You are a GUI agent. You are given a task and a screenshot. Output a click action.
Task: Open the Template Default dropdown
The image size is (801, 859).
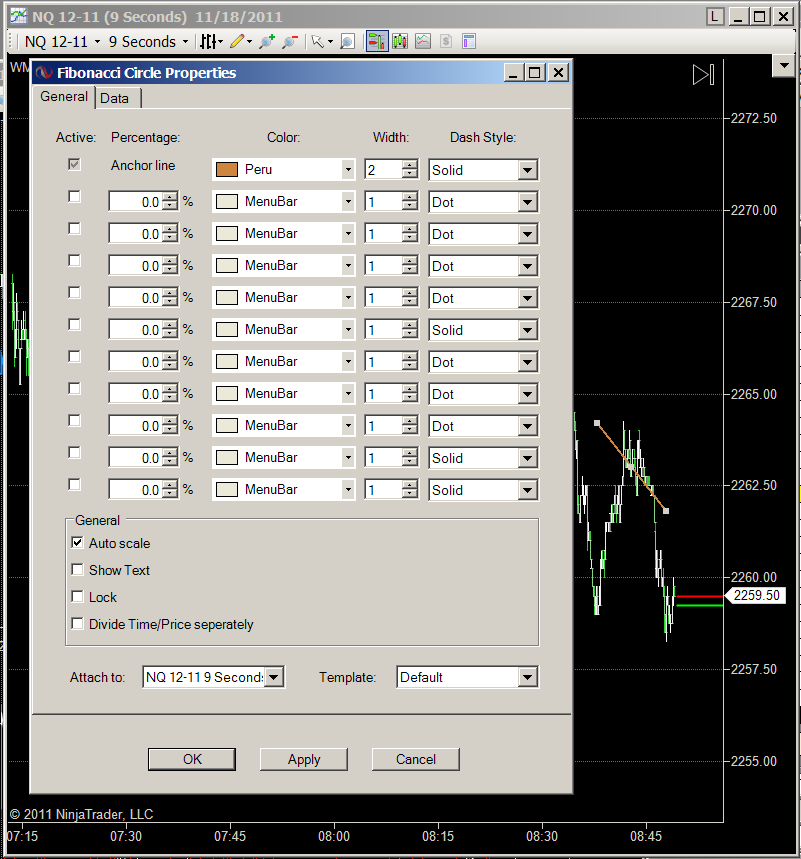tap(527, 677)
